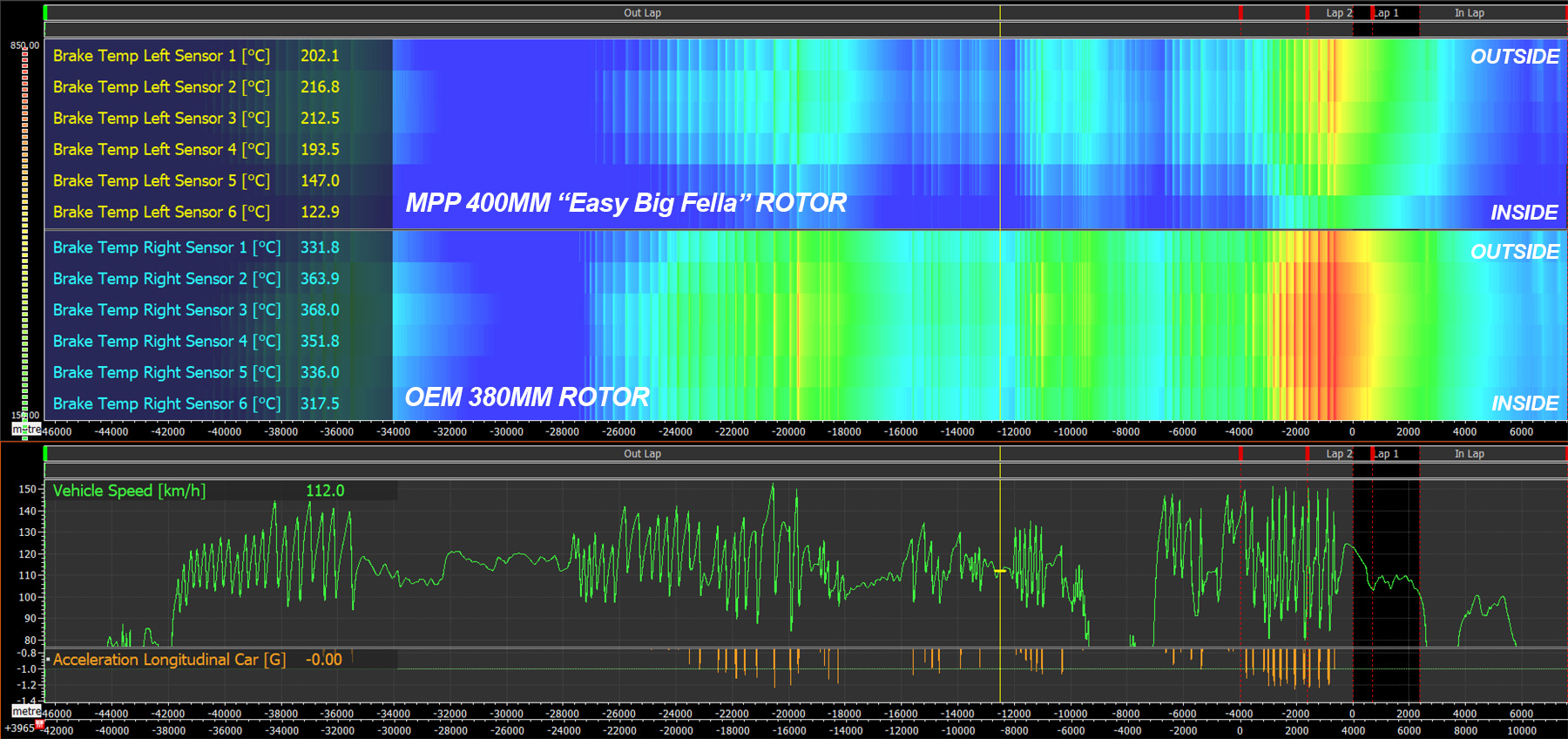Select the 331.8 reading for Right Sensor 1
The image size is (1568, 739).
320,247
